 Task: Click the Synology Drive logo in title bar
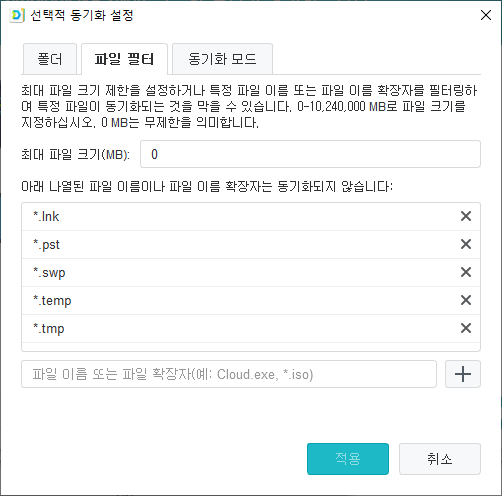click(17, 15)
